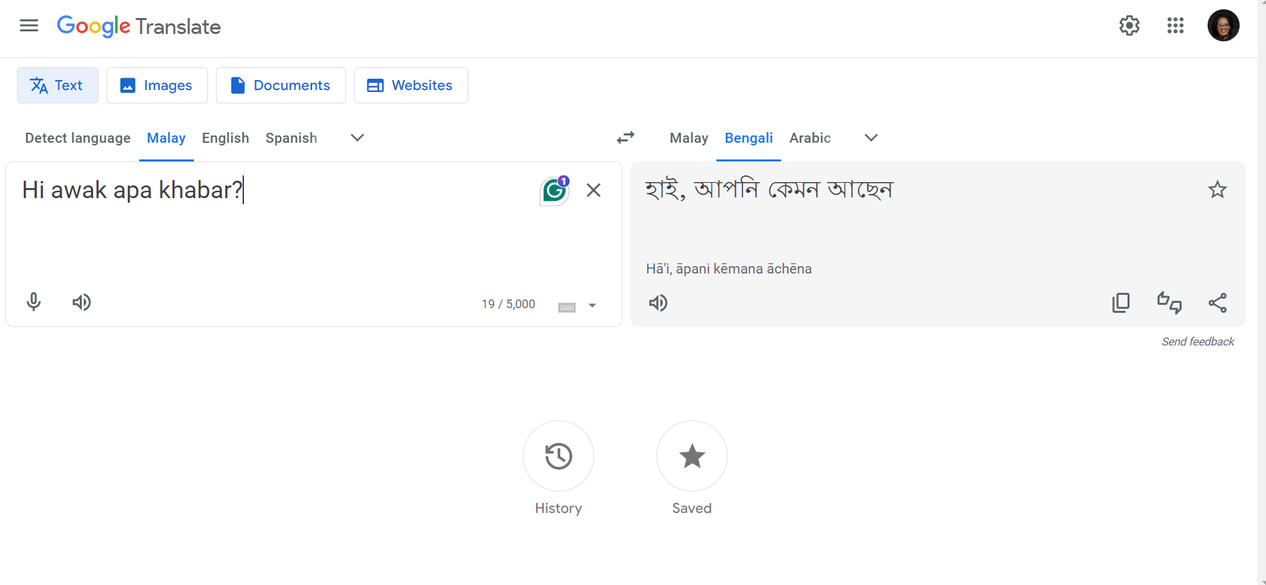Listen to the Bengali translation
Image resolution: width=1266 pixels, height=585 pixels.
(658, 303)
